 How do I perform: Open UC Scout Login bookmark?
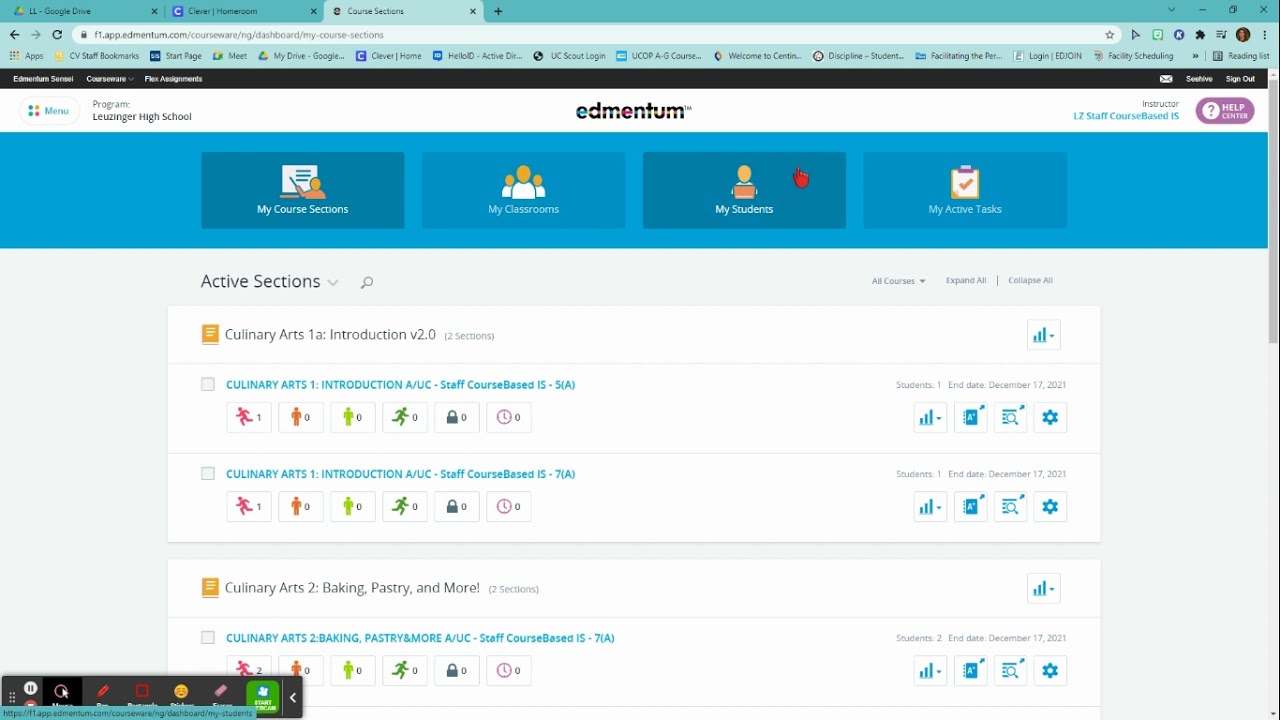click(570, 56)
